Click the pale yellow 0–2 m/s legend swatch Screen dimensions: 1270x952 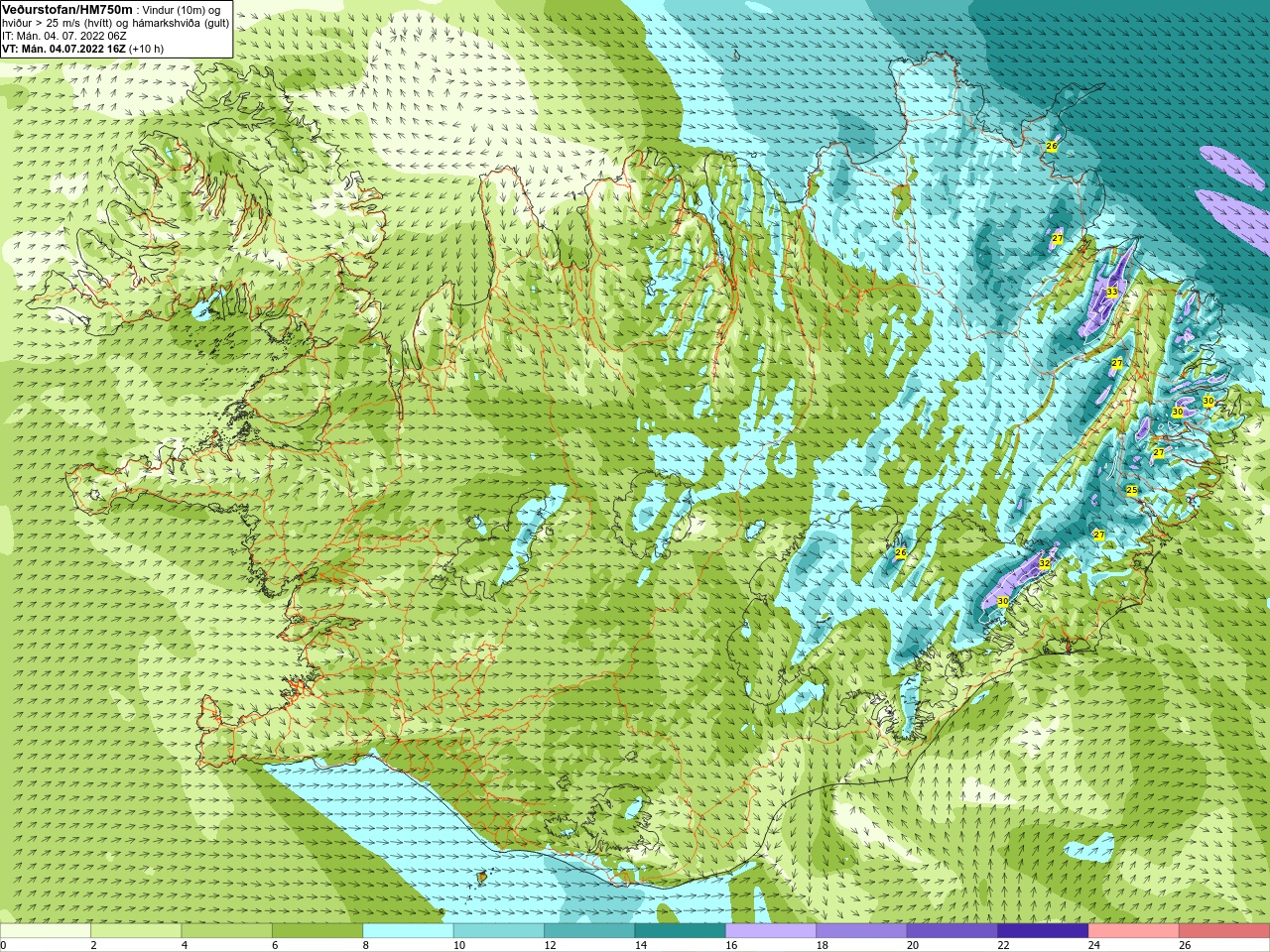[46, 931]
